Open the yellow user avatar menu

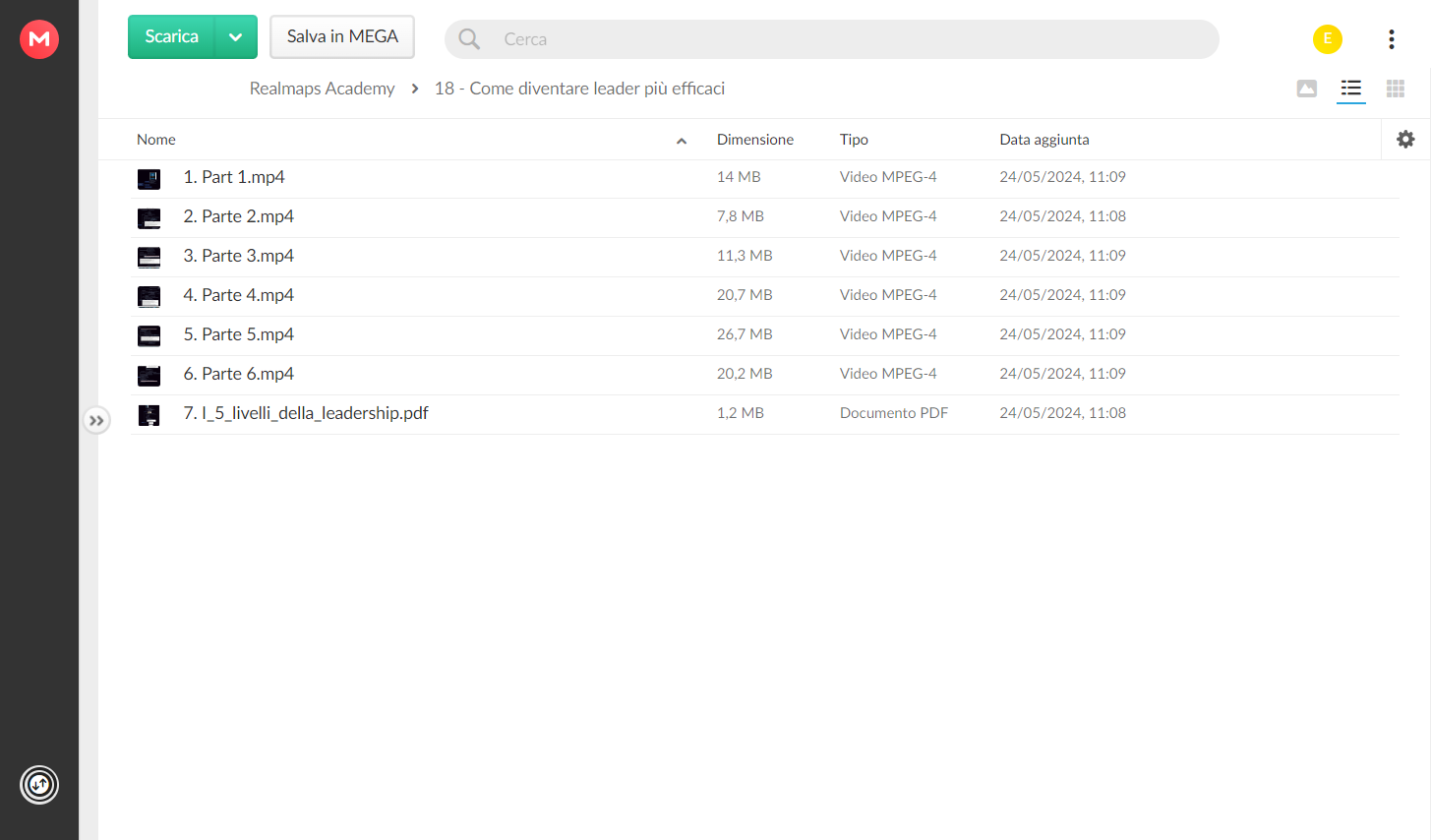point(1328,39)
